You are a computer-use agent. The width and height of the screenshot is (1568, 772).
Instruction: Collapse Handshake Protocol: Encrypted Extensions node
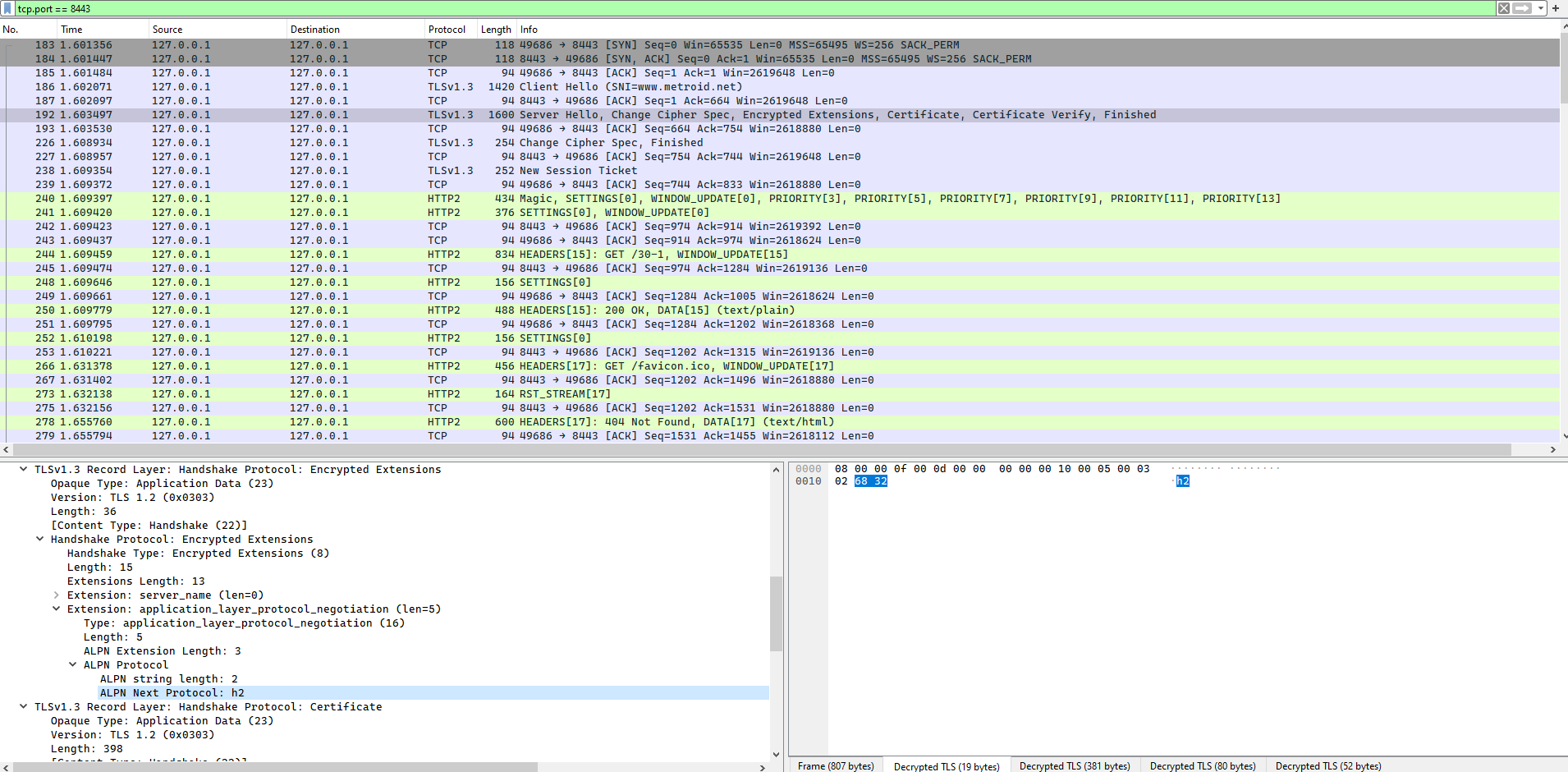pos(39,540)
